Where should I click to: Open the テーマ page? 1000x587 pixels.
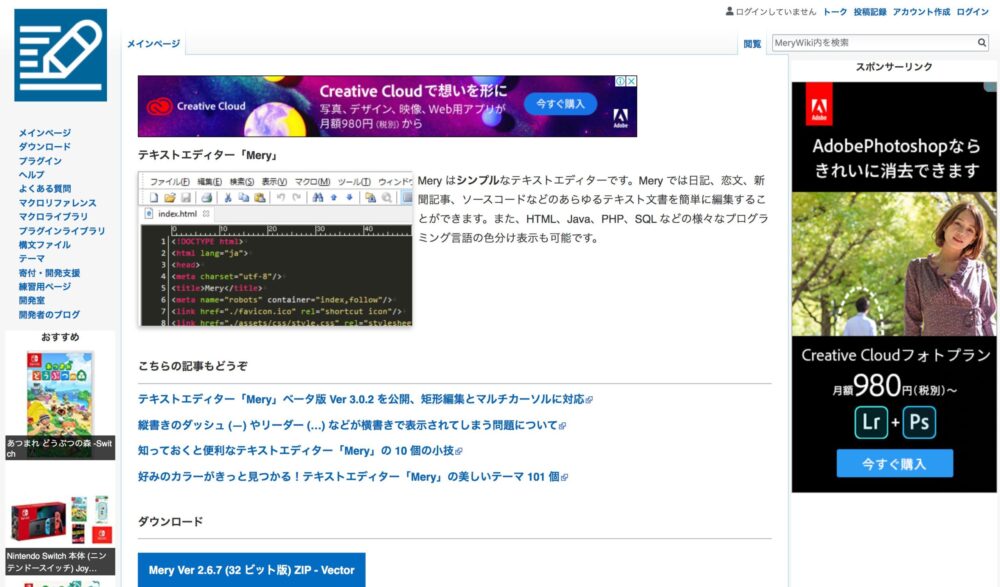(x=31, y=259)
